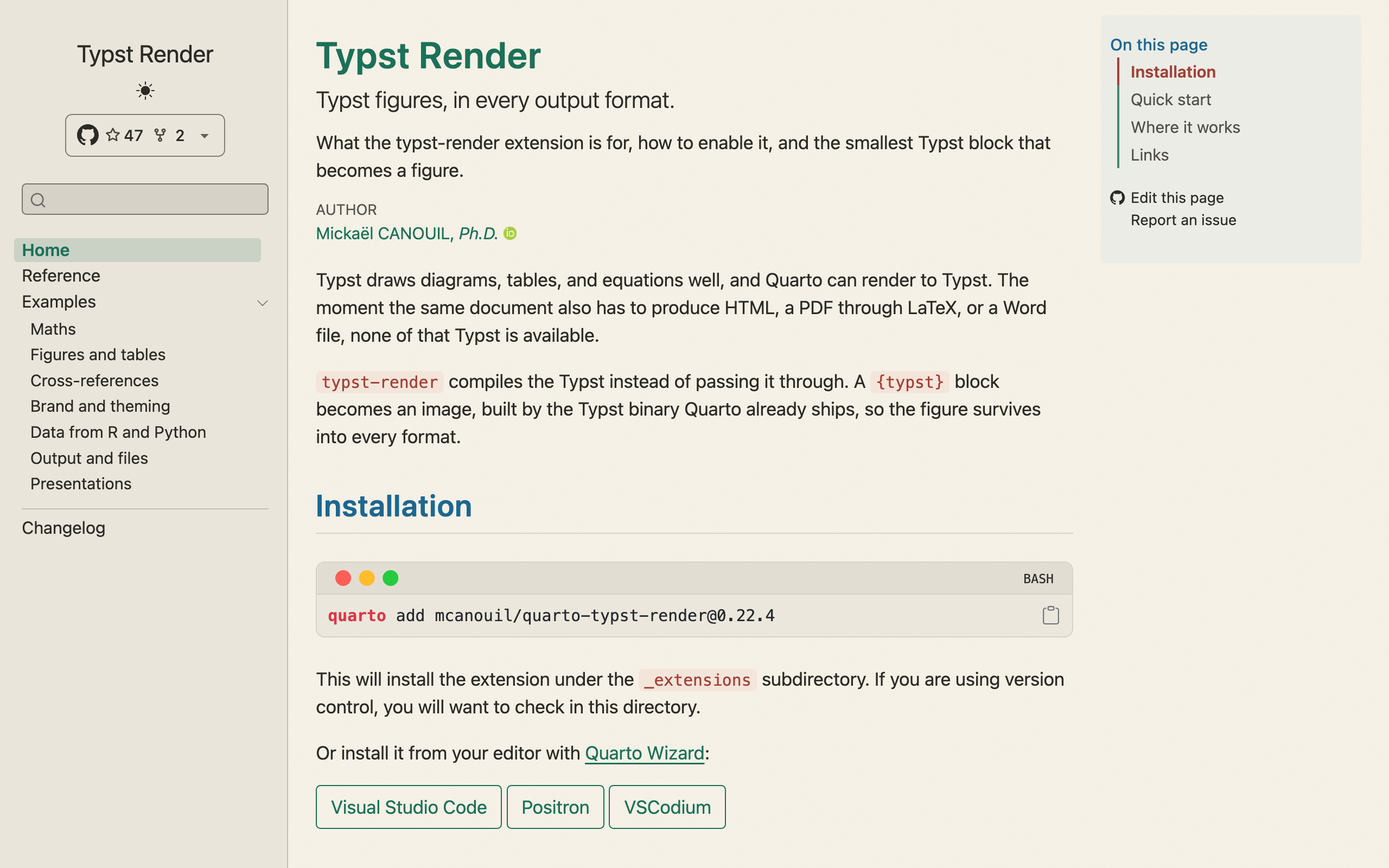Image resolution: width=1389 pixels, height=868 pixels.
Task: Toggle the light/dark mode sun icon
Action: 145,91
